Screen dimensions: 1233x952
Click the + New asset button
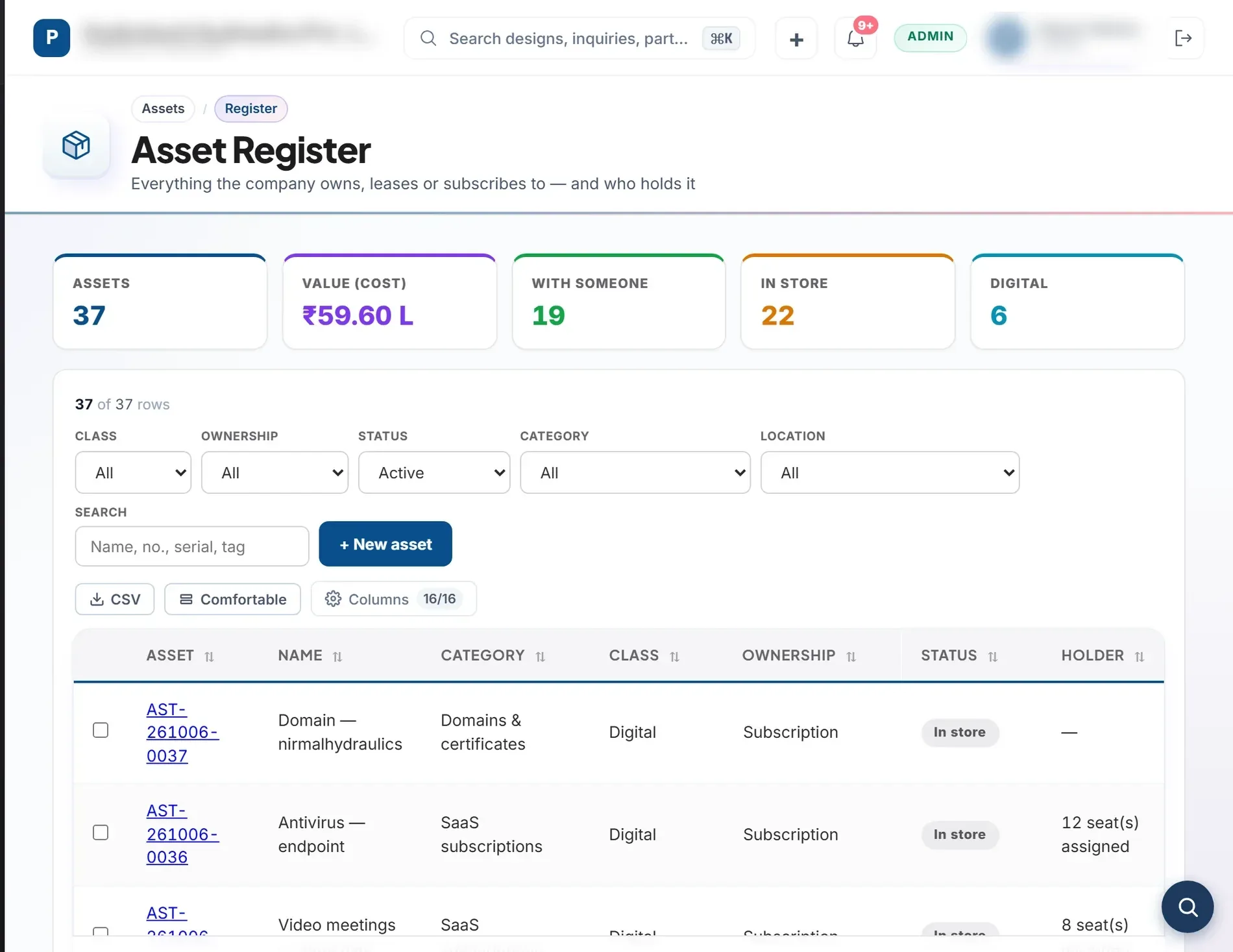point(385,544)
